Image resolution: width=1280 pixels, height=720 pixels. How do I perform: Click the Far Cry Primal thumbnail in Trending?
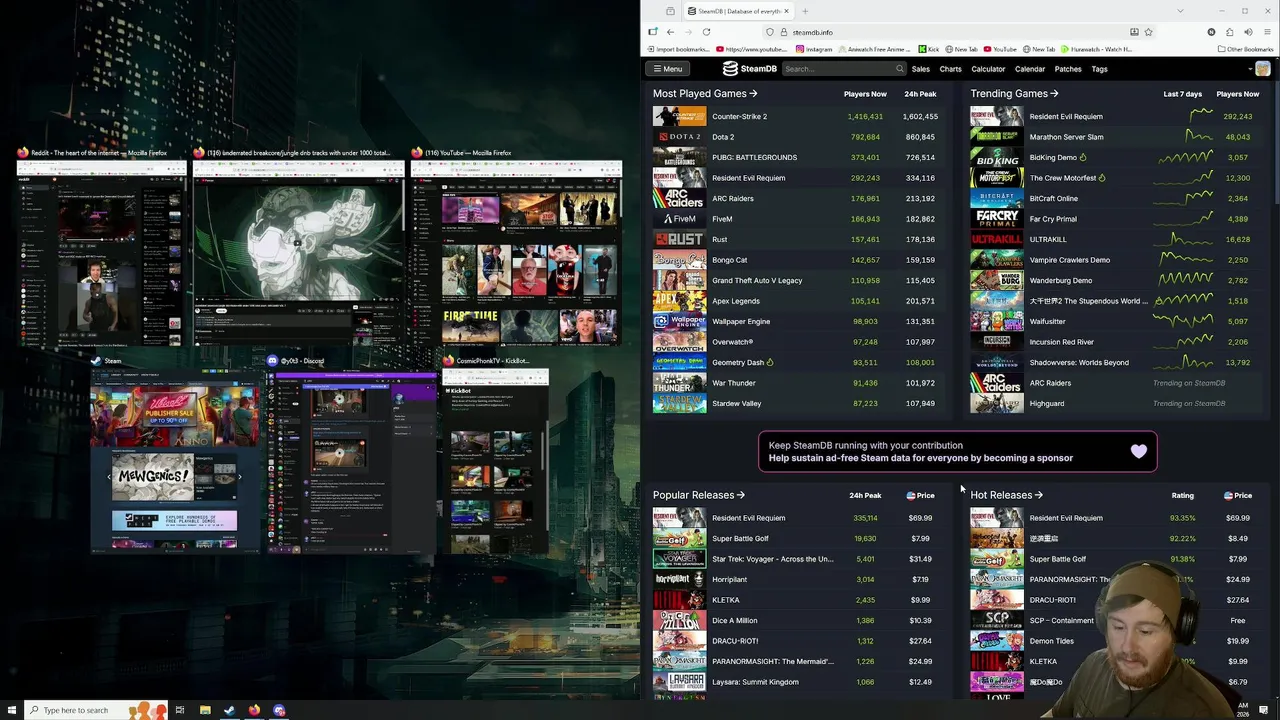[x=996, y=219]
